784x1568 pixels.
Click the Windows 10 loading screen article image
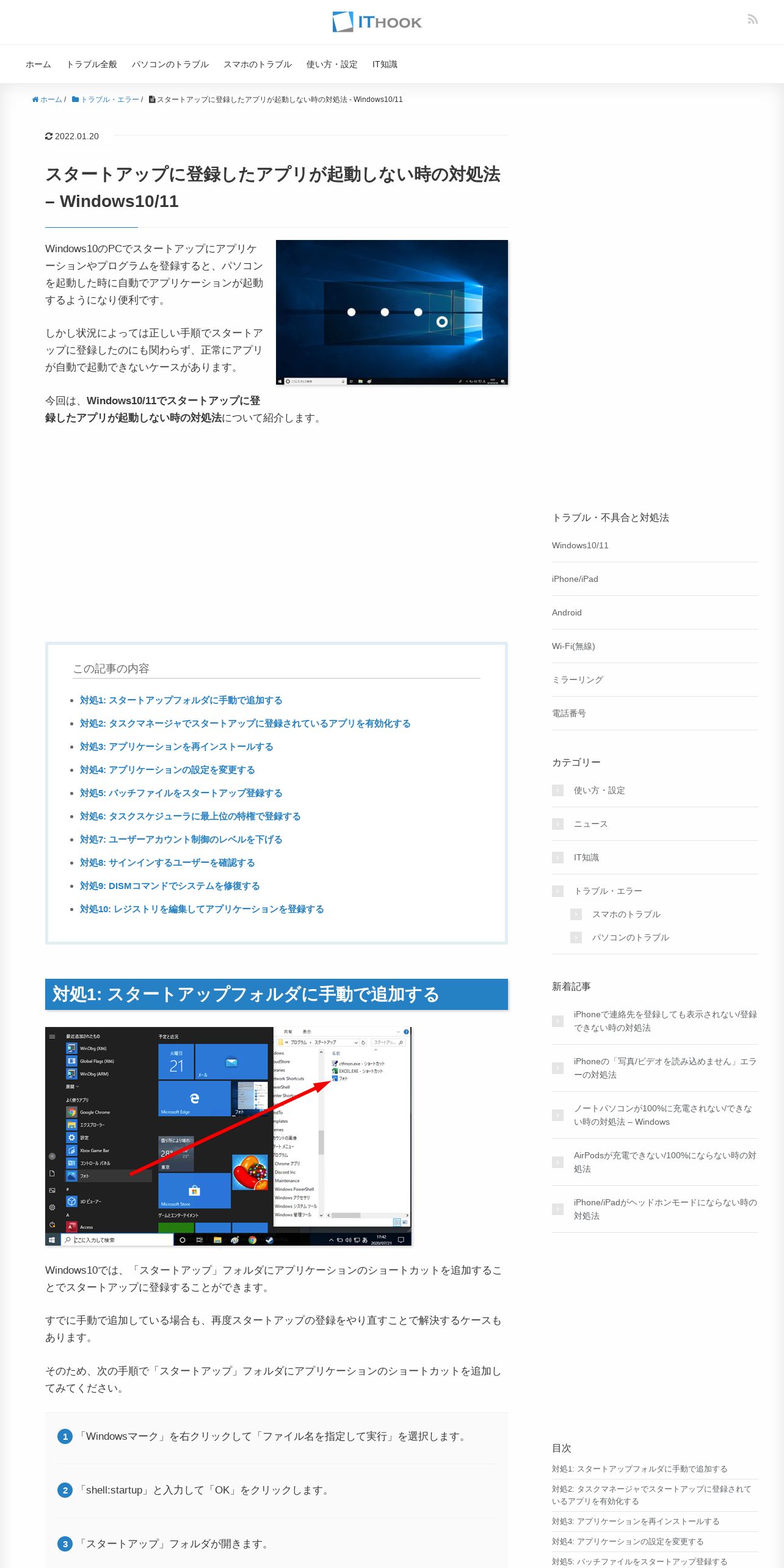(x=392, y=312)
